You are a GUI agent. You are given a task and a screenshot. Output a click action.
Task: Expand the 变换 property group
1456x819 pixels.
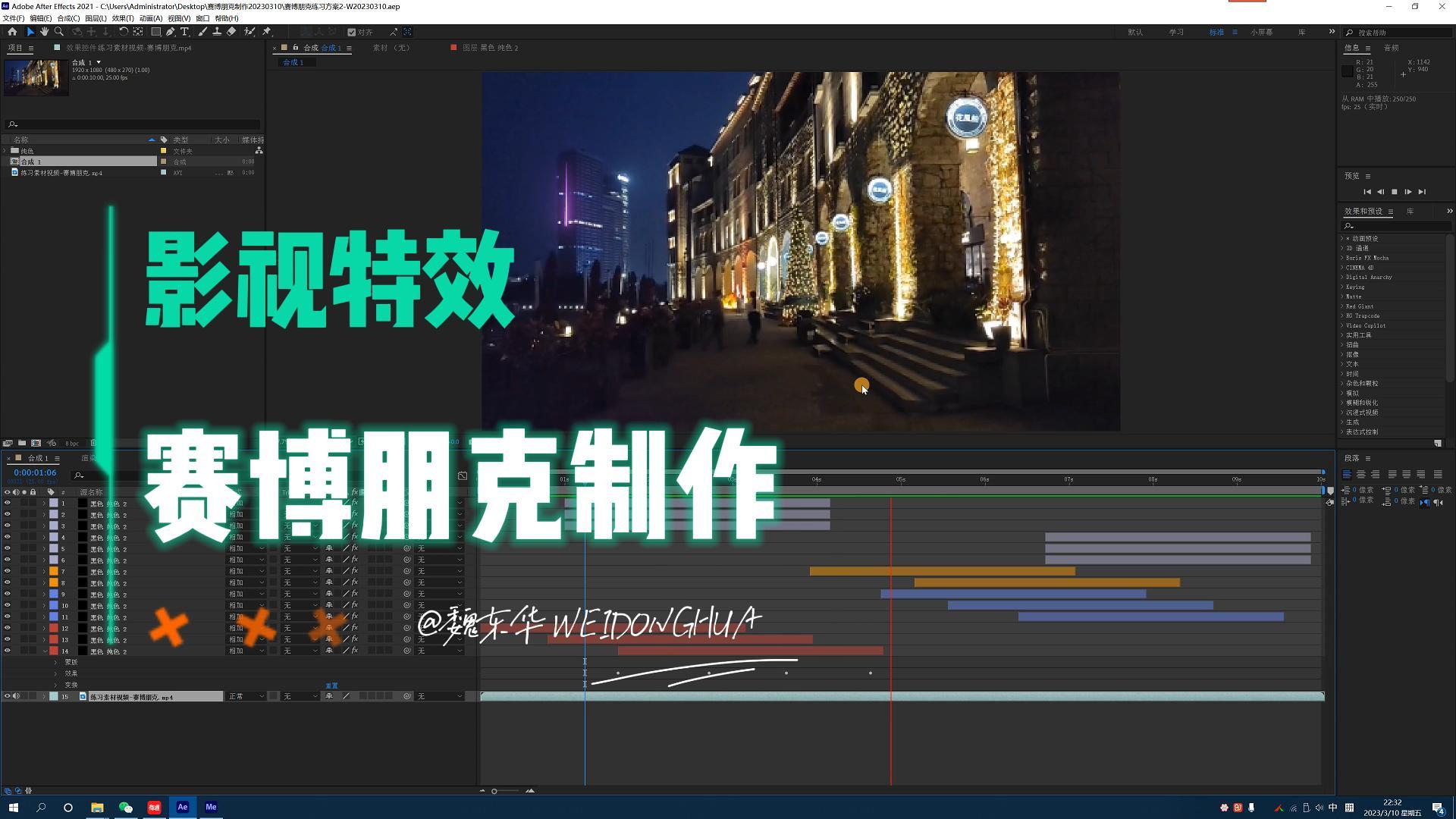click(x=55, y=685)
